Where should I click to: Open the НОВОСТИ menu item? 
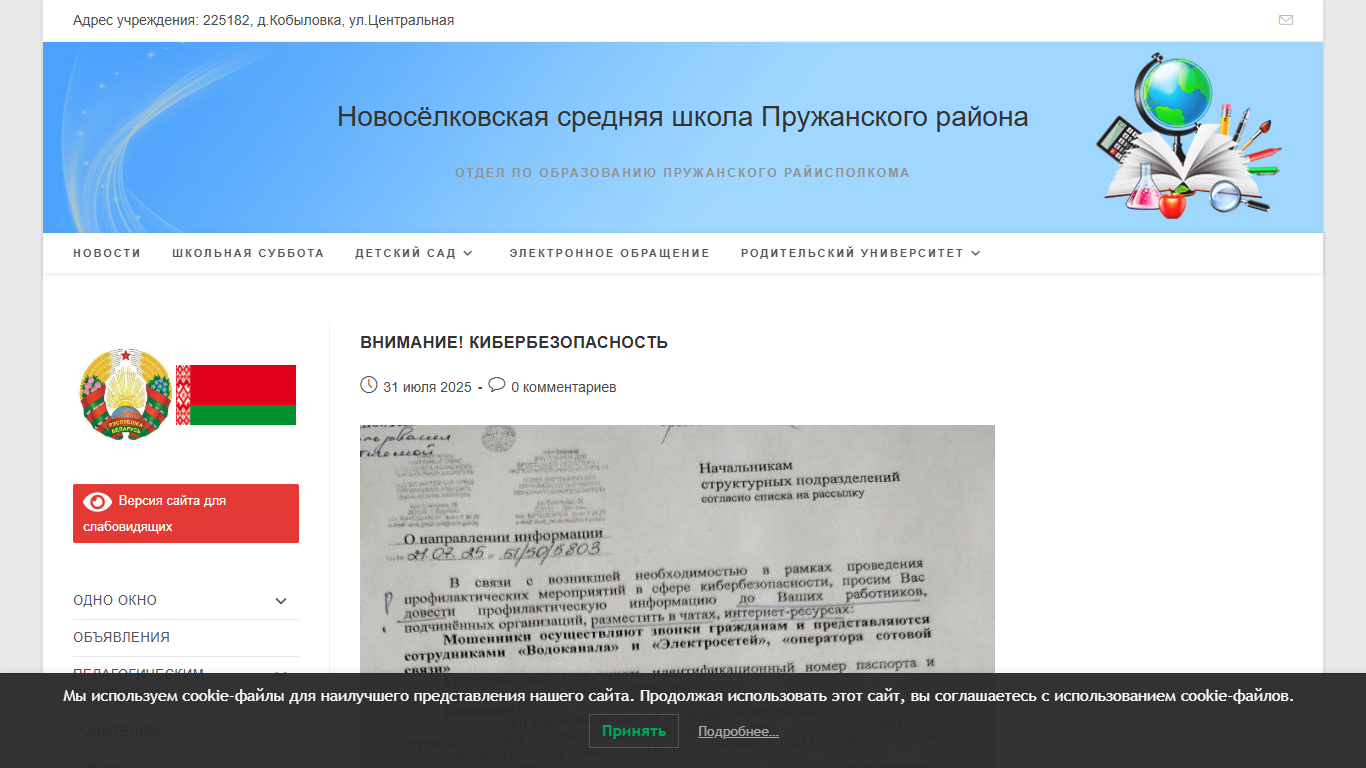[107, 253]
